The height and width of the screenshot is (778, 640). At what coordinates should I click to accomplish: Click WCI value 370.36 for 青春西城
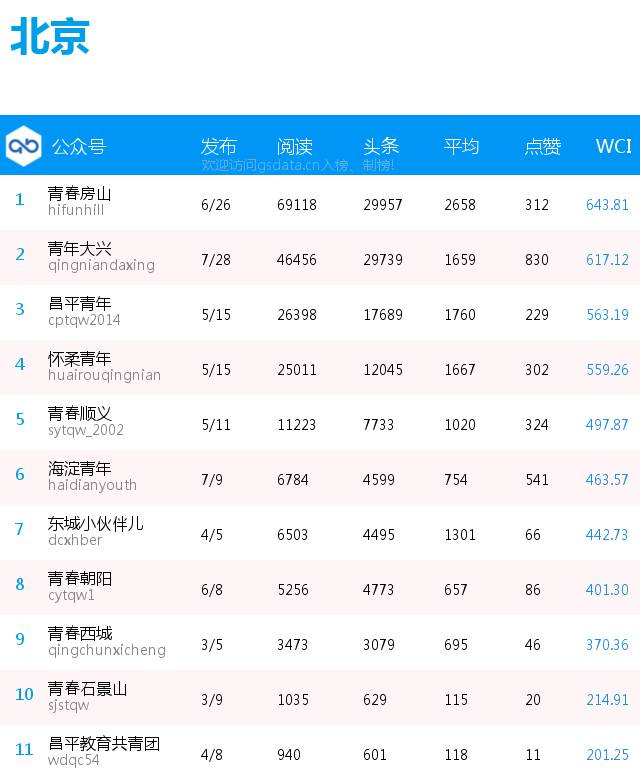[607, 645]
